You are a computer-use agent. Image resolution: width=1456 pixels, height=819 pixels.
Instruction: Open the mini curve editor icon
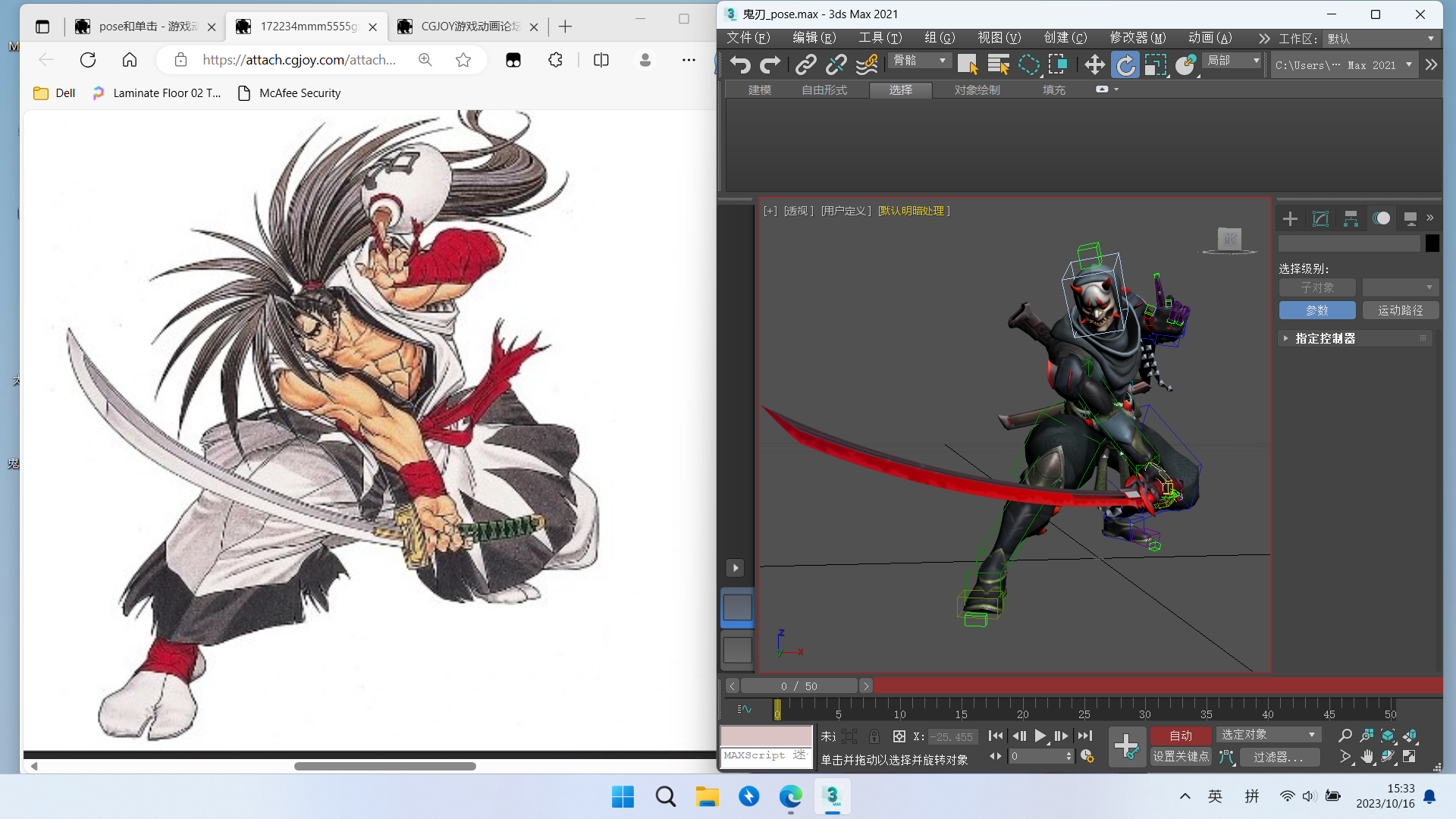tap(744, 709)
